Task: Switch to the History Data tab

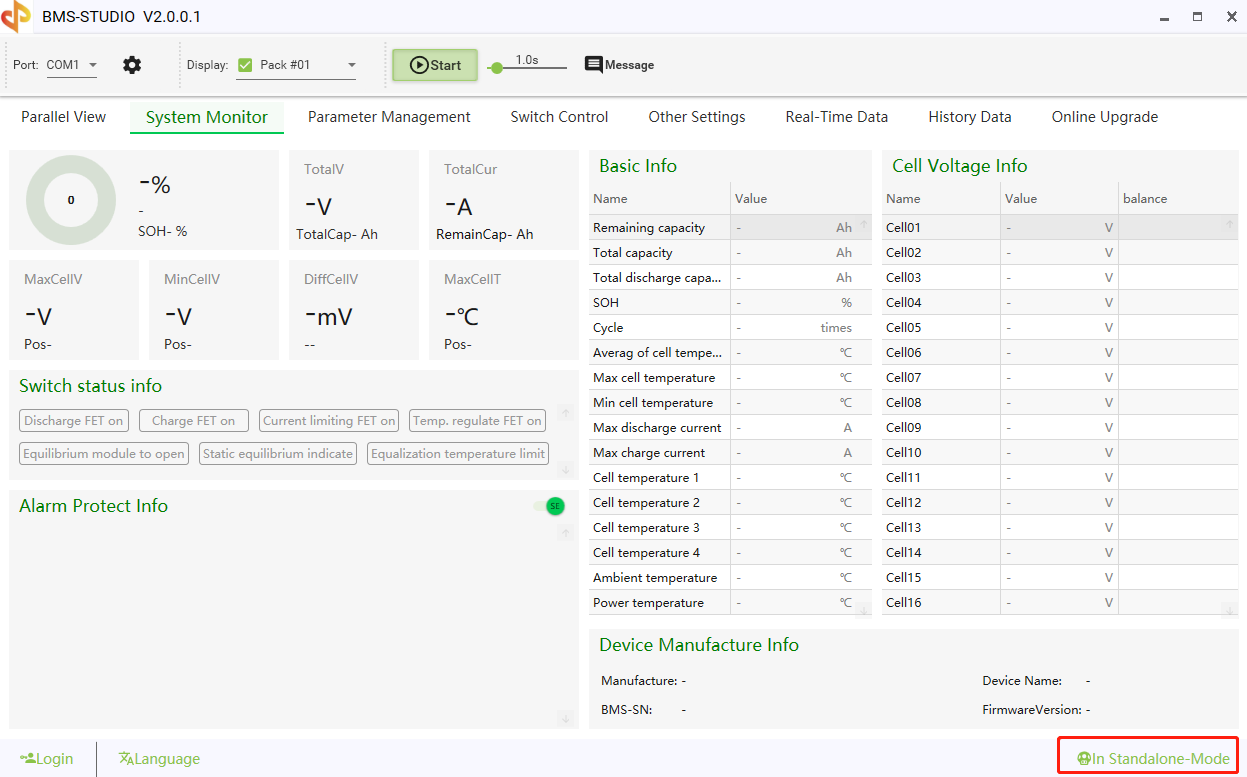Action: click(968, 116)
